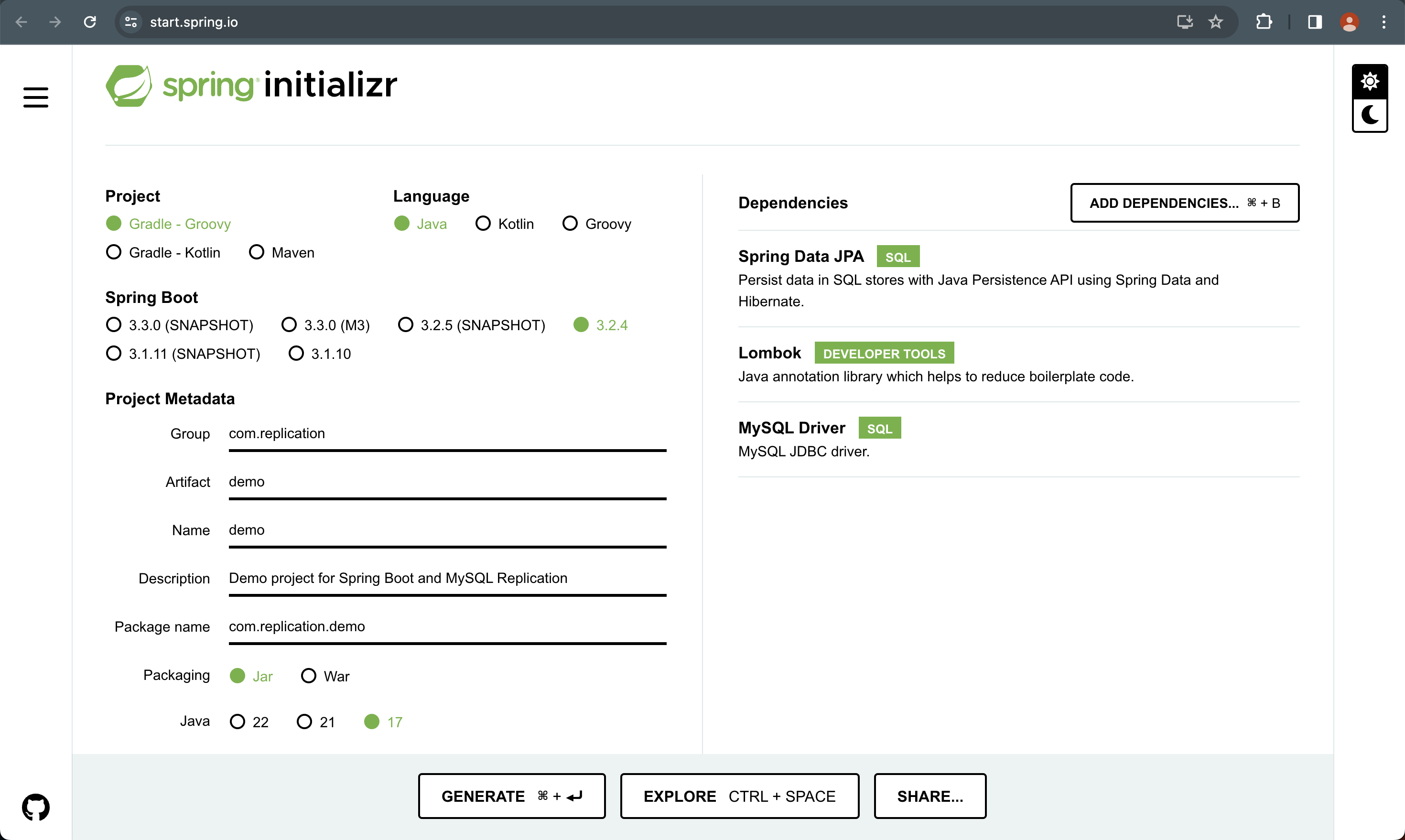Select Java version 17
The height and width of the screenshot is (840, 1405).
click(383, 722)
